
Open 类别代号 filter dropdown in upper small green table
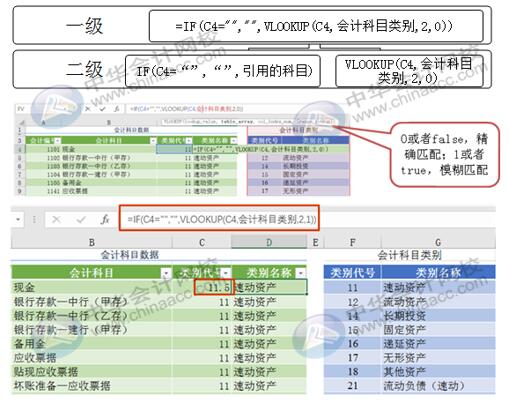click(x=189, y=141)
